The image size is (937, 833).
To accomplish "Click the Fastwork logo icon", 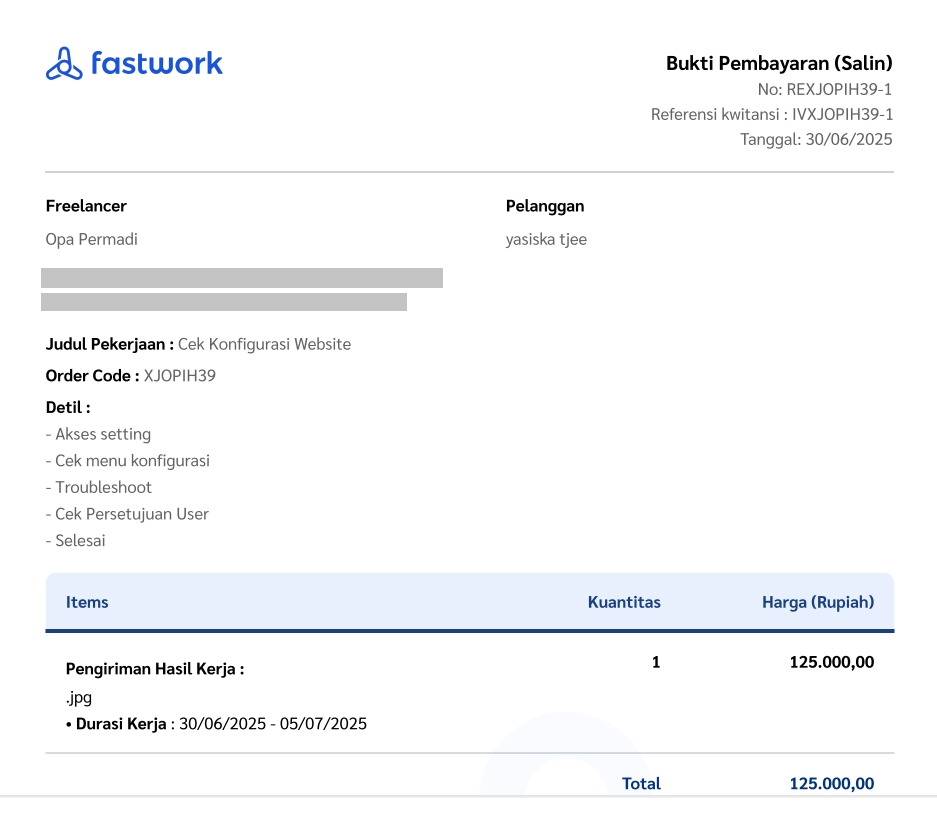I will pyautogui.click(x=63, y=63).
